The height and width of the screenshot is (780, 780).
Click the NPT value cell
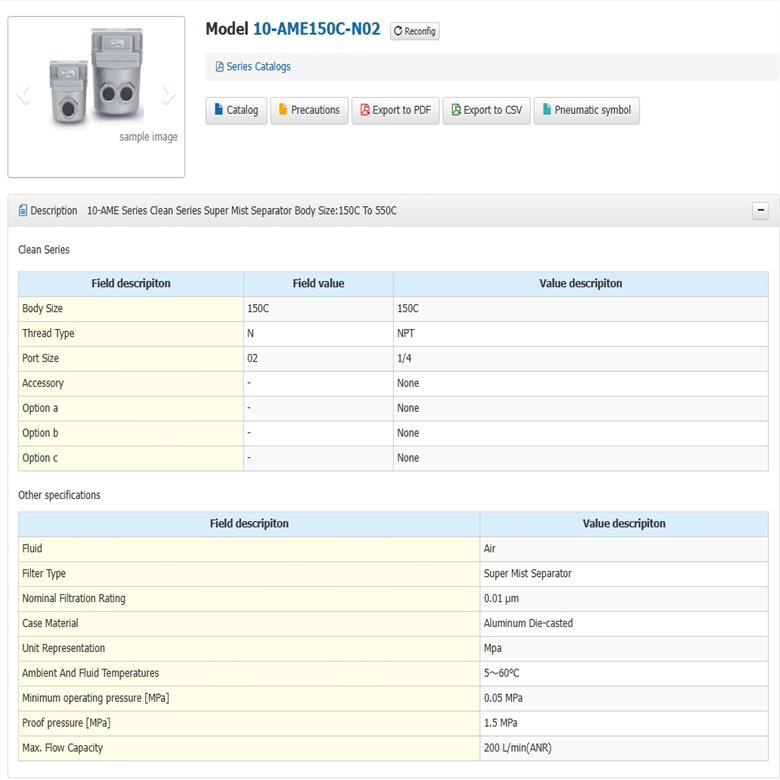click(581, 334)
